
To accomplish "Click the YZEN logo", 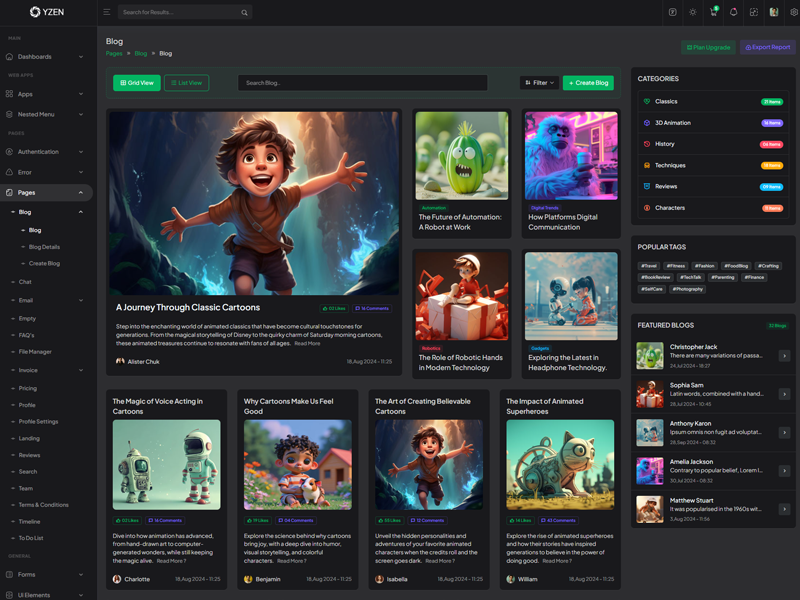I will coord(48,12).
